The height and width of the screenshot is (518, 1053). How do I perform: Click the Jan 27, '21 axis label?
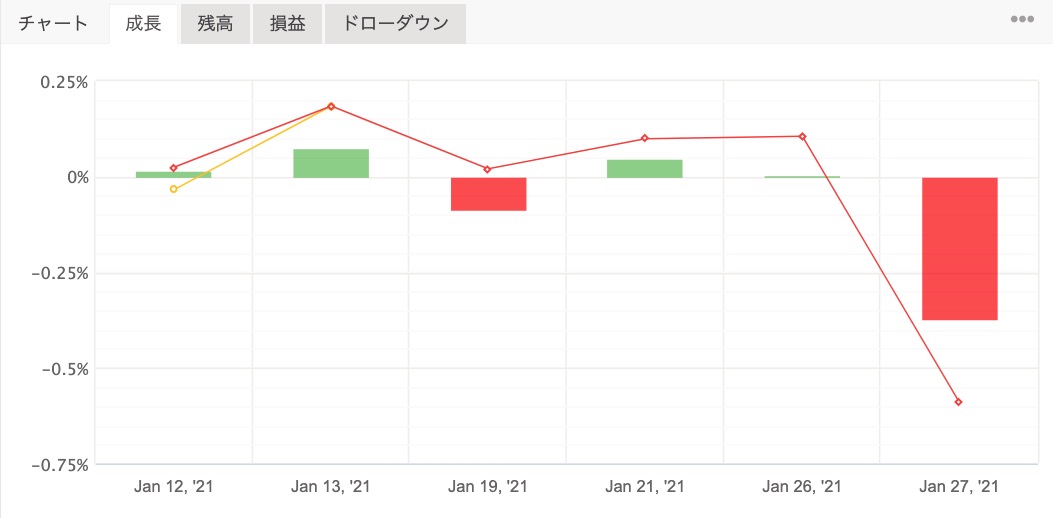959,487
